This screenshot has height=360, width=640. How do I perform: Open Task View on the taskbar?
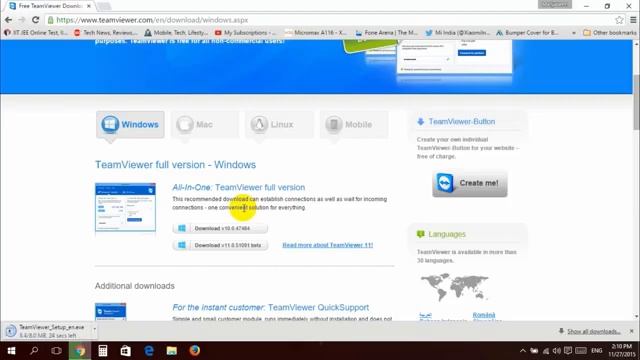coord(57,351)
